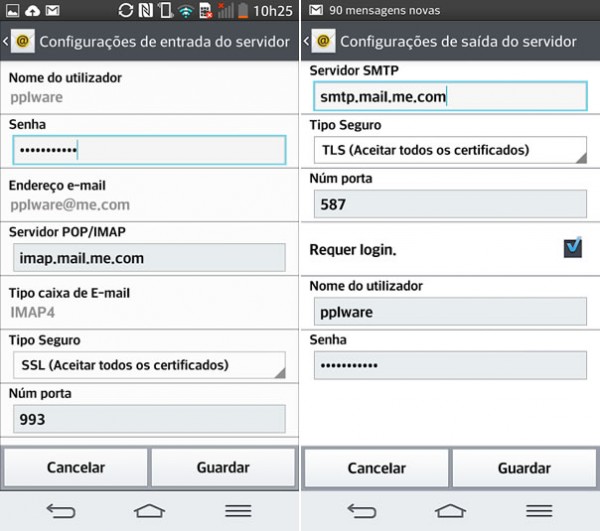The image size is (600, 531).
Task: Tap the Wi-Fi signal icon
Action: tap(186, 11)
